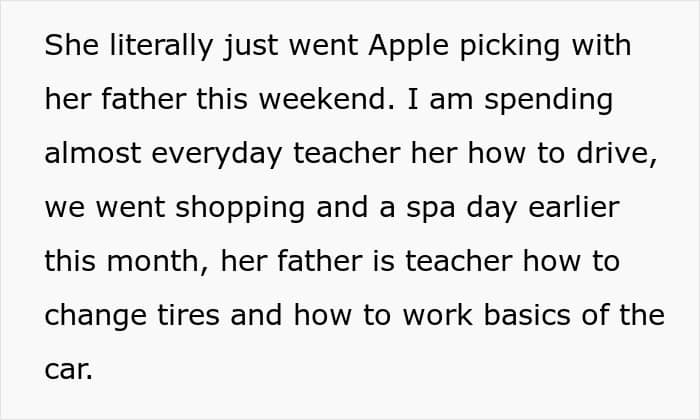Click the word "drive," at the line end

coord(617,154)
